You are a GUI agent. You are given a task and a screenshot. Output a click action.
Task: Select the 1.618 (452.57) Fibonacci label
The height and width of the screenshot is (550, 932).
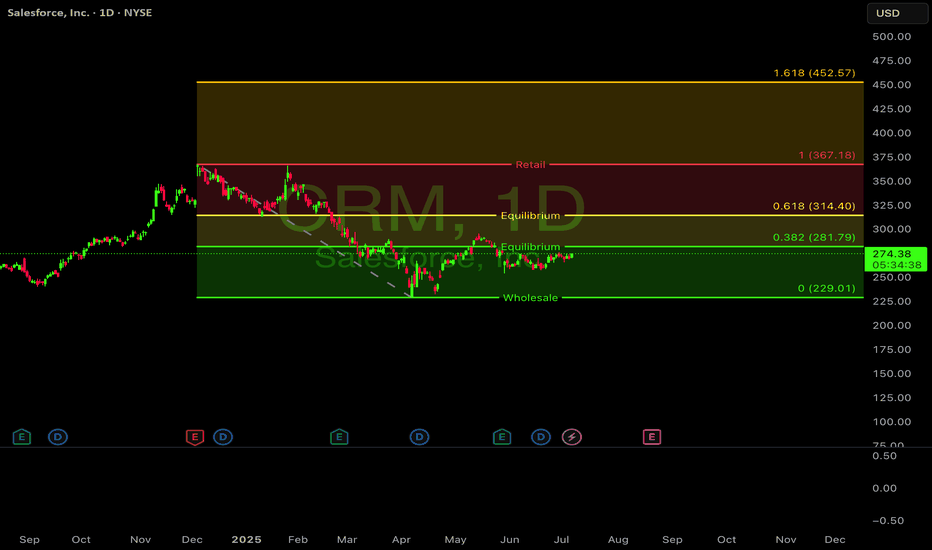tap(814, 73)
